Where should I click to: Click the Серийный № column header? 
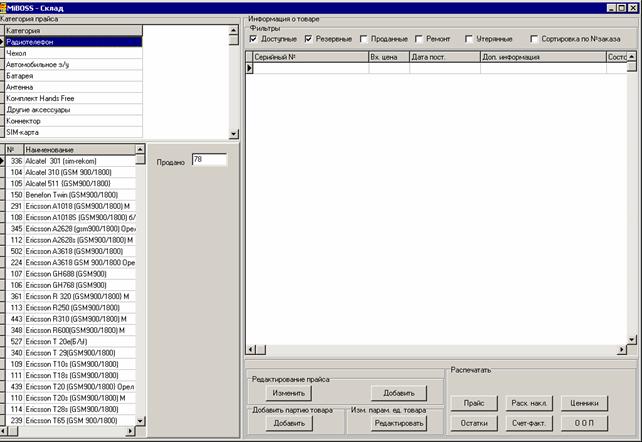[x=310, y=57]
